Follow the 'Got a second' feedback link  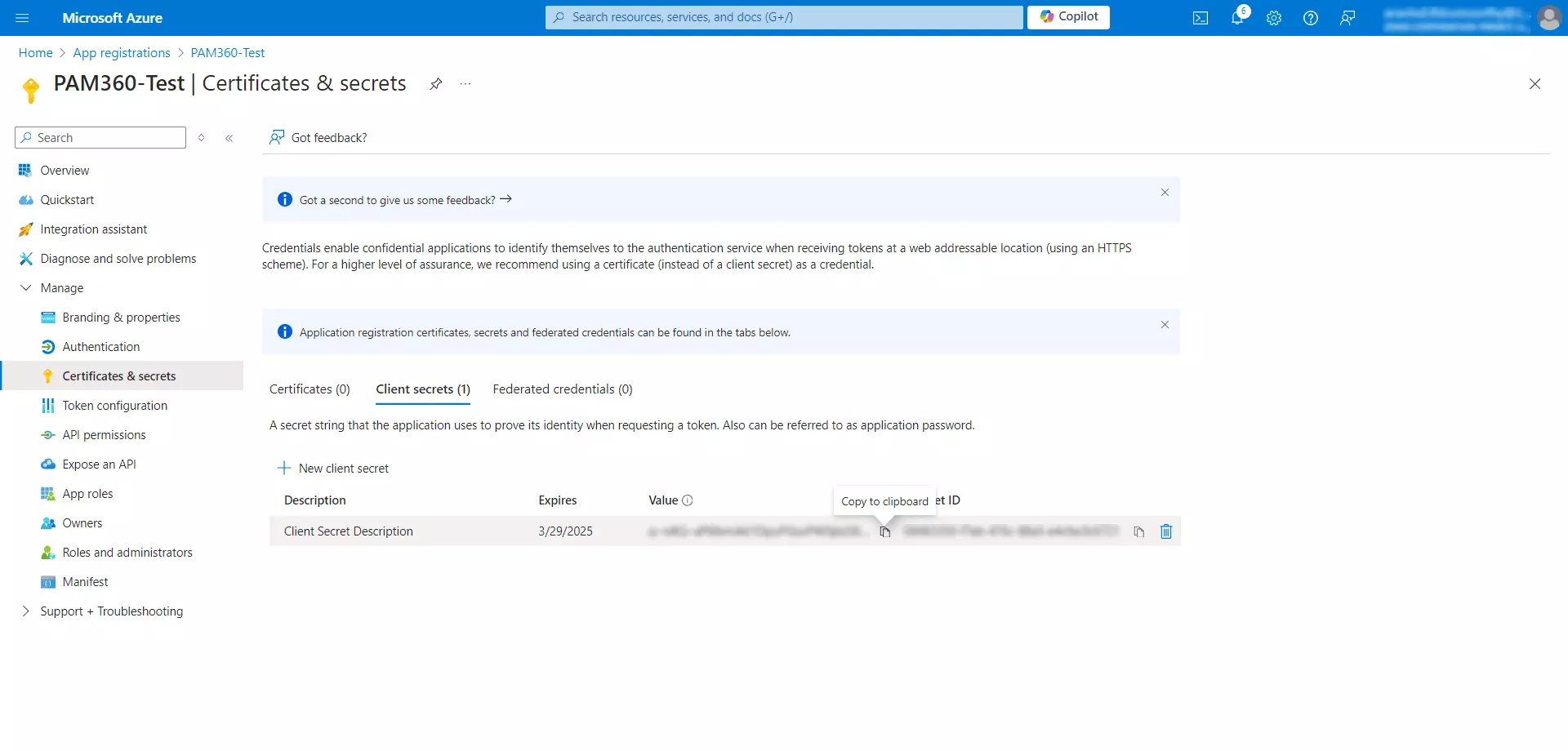pos(405,200)
